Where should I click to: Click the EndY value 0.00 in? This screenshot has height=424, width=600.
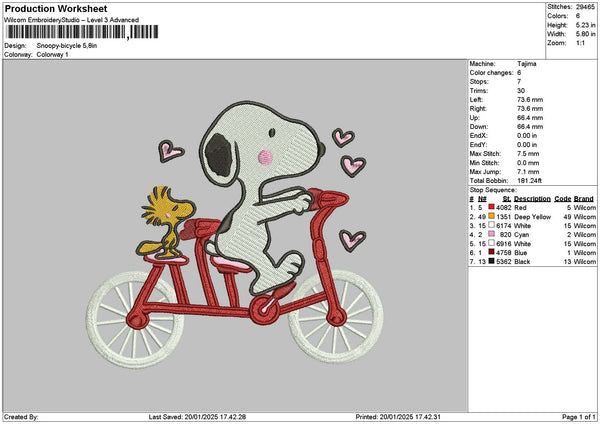(527, 145)
